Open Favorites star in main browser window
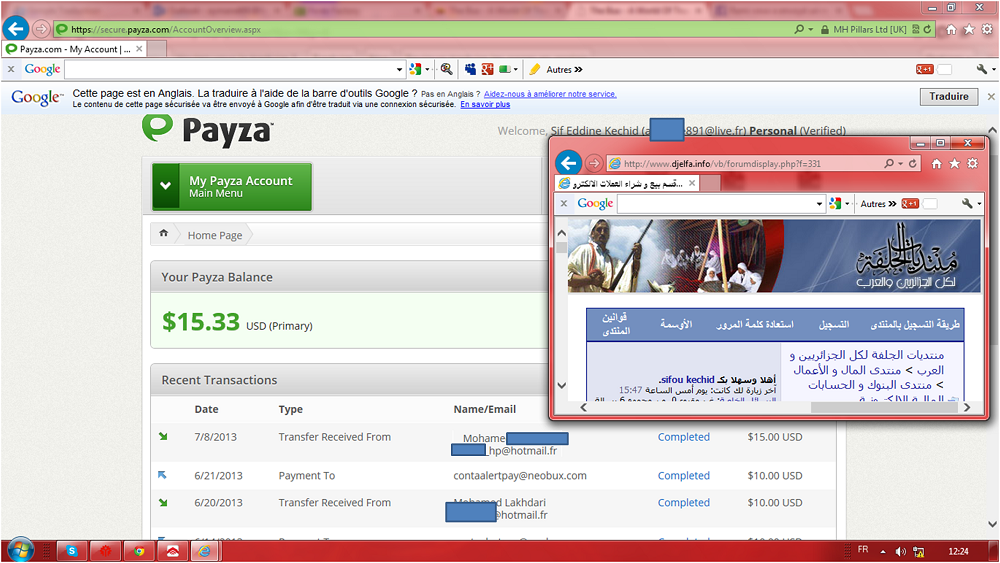Viewport: 1000px width, 563px height. pos(969,29)
